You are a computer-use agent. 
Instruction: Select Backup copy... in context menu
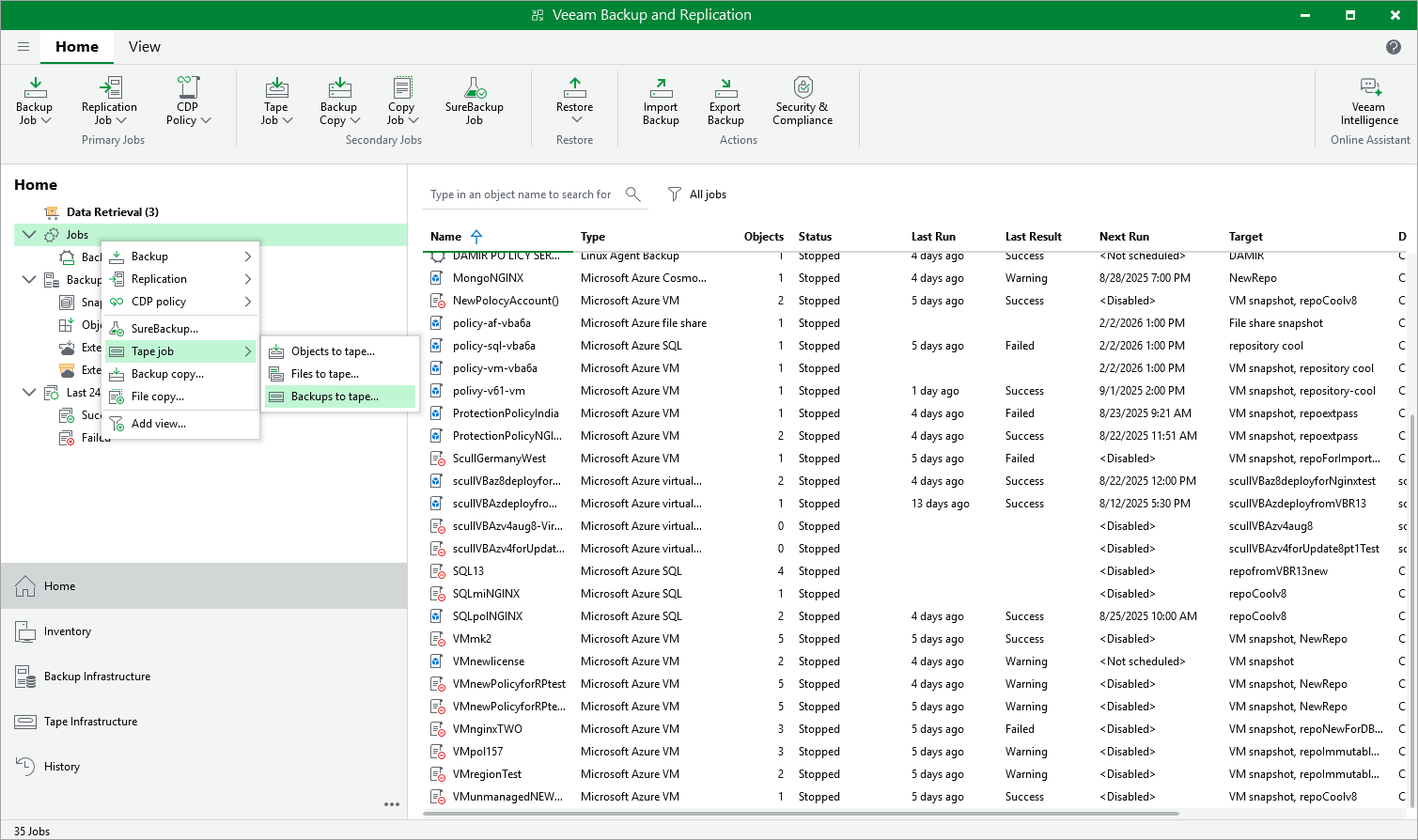(180, 374)
